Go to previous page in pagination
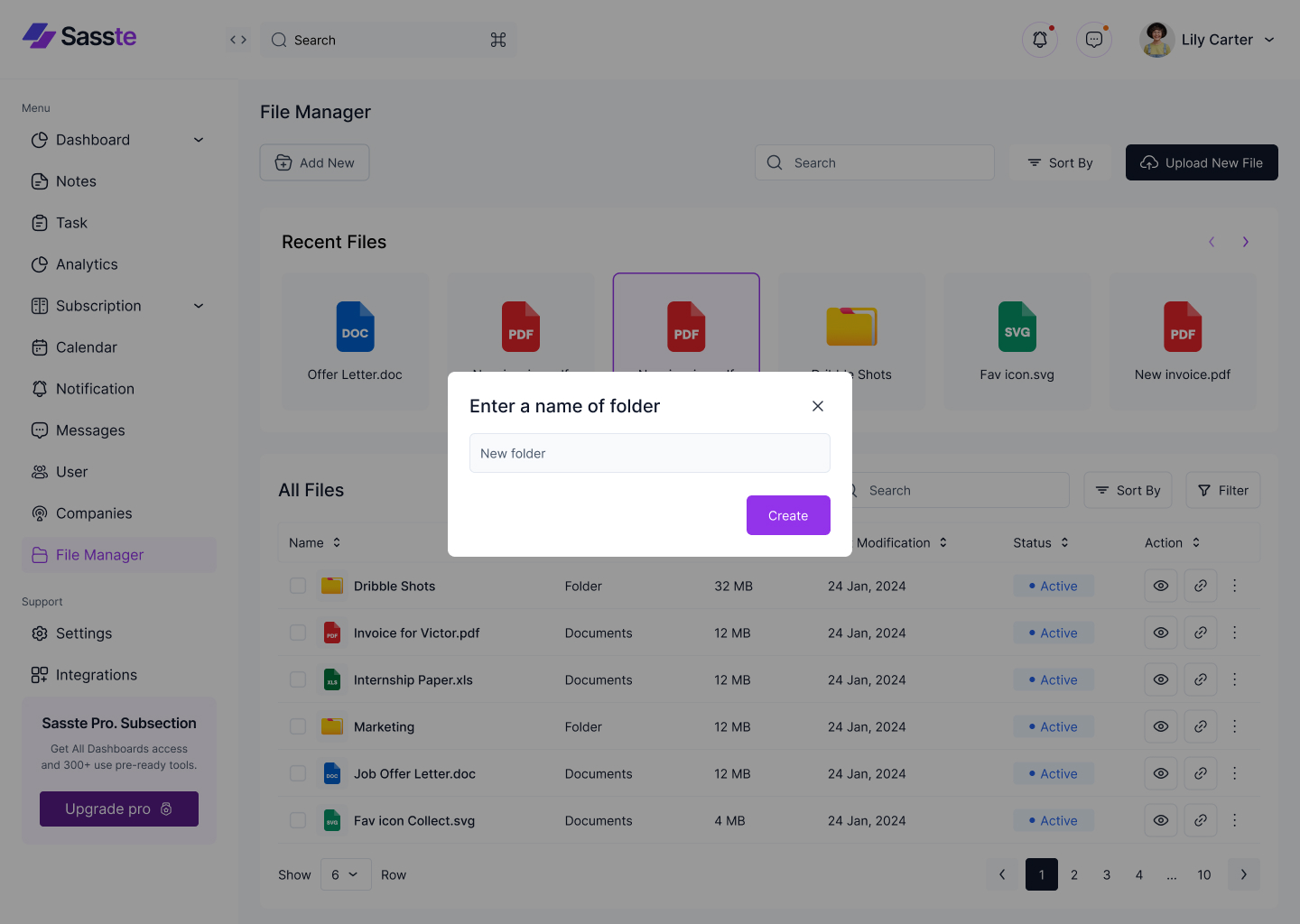Viewport: 1300px width, 924px height. click(1002, 874)
